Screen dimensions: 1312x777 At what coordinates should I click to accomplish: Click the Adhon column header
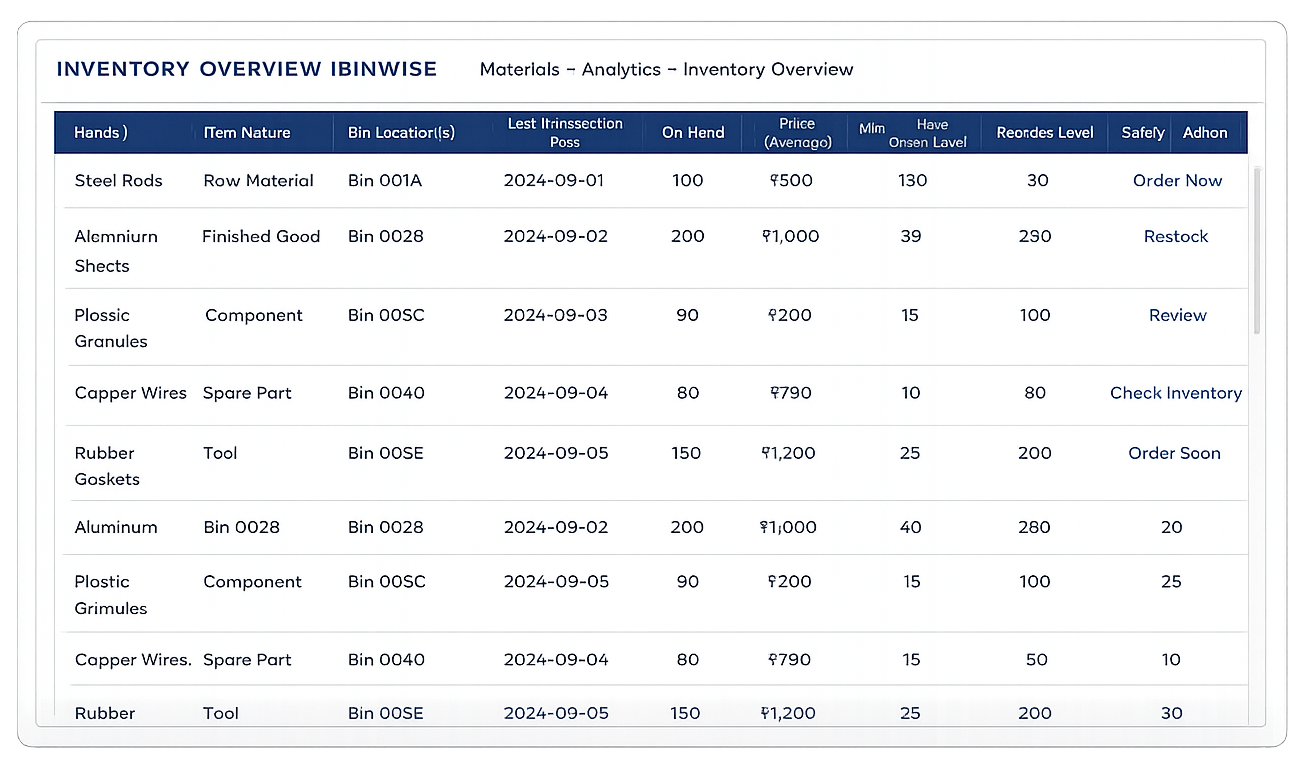point(1205,133)
